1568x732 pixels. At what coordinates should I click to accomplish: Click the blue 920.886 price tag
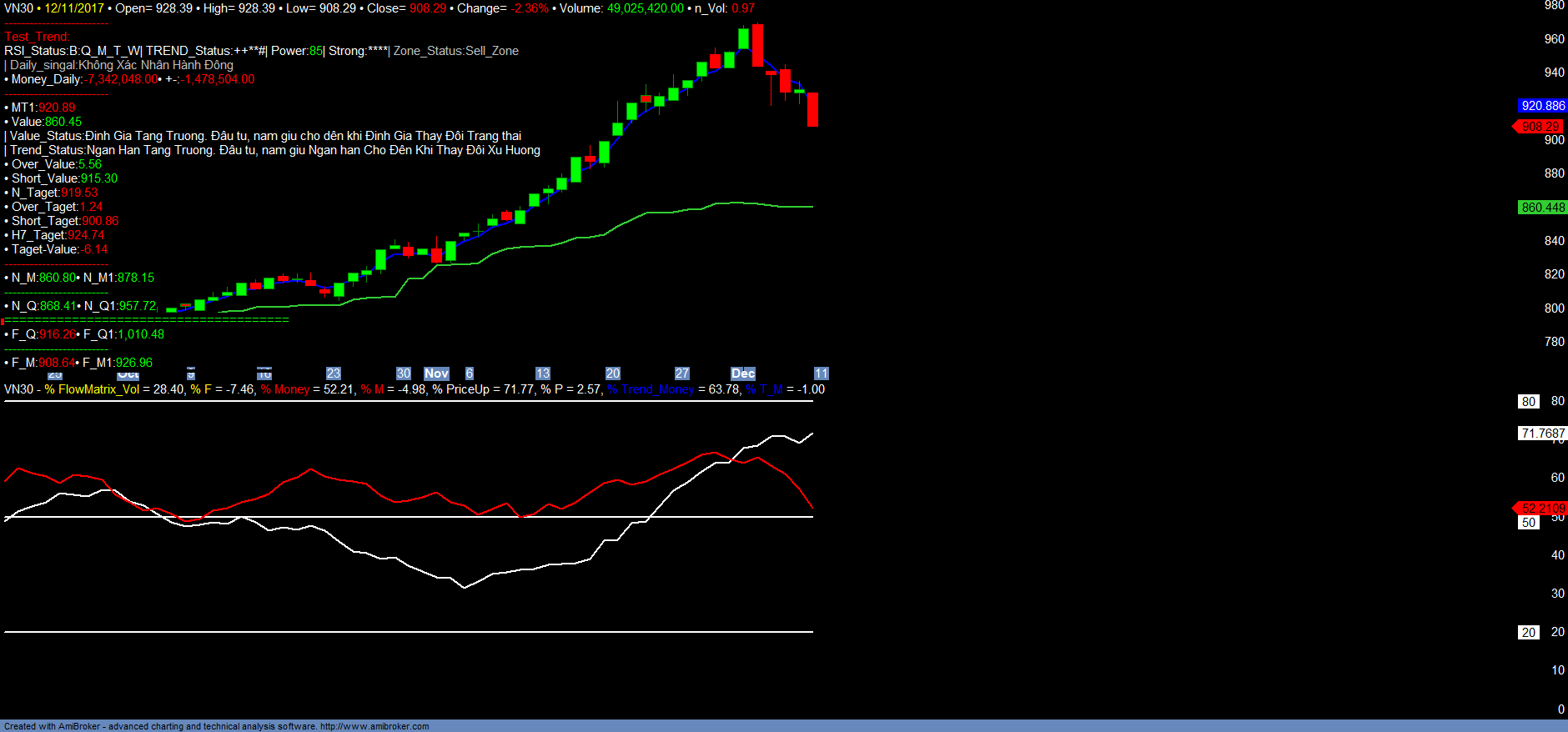(x=1542, y=106)
